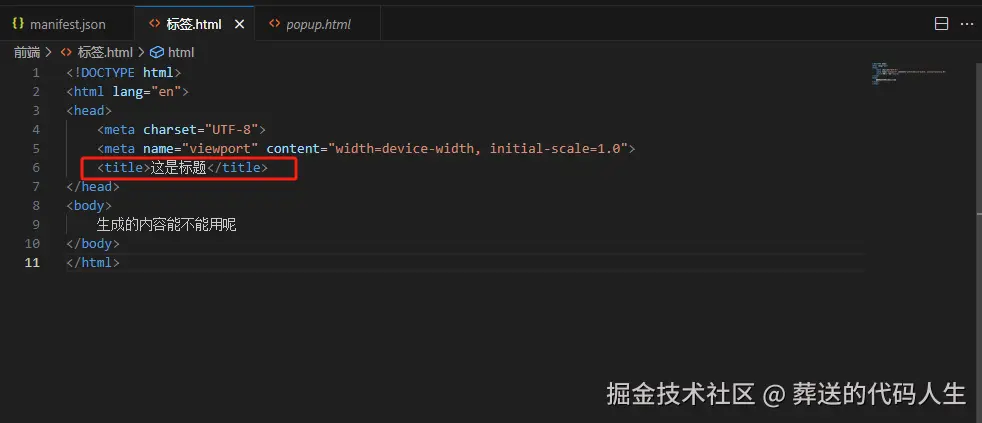This screenshot has width=982, height=423.
Task: Click the 生成的内容能不能用呢 body text line
Action: 166,225
